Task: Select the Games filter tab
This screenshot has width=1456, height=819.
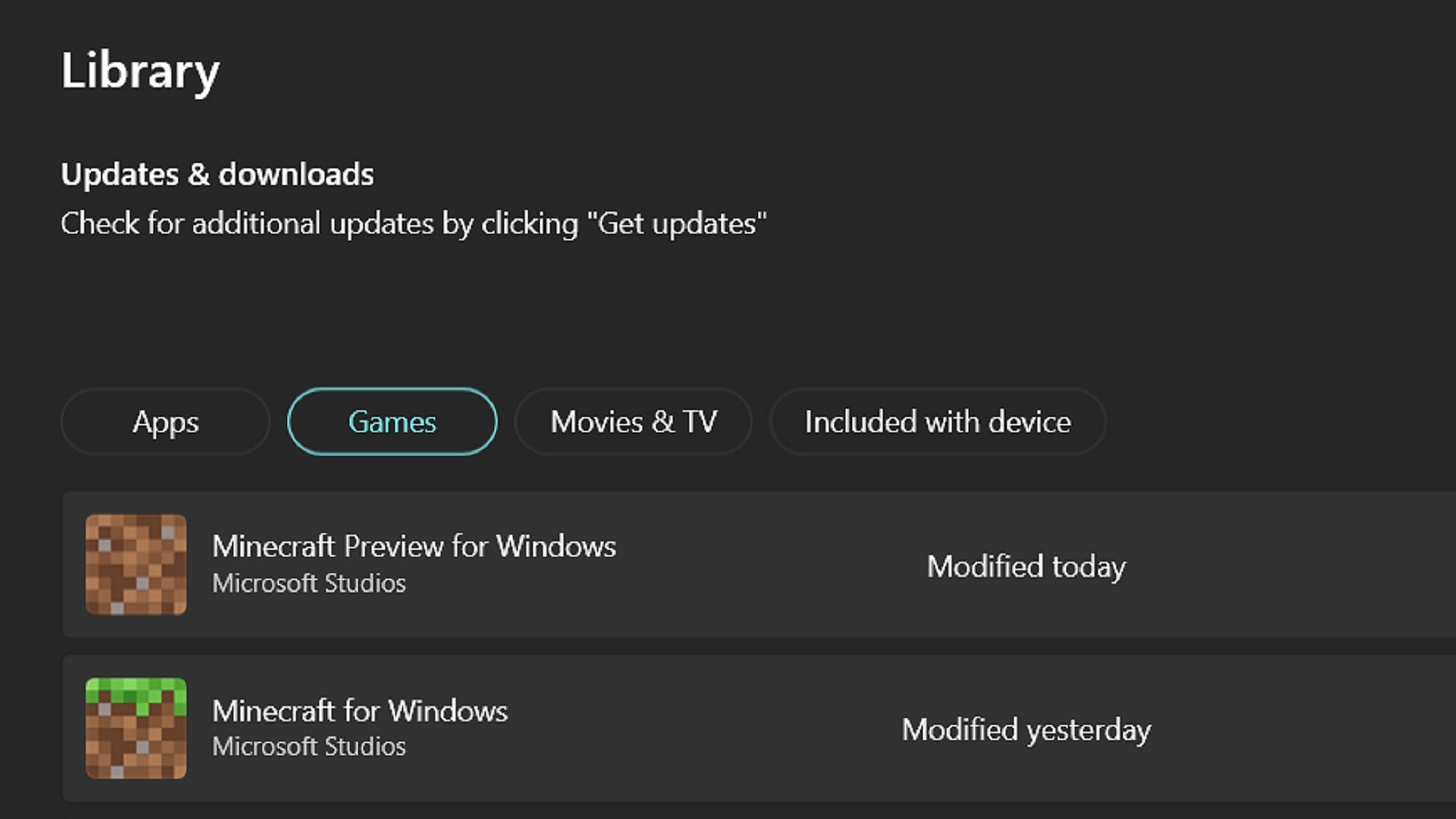Action: coord(390,421)
